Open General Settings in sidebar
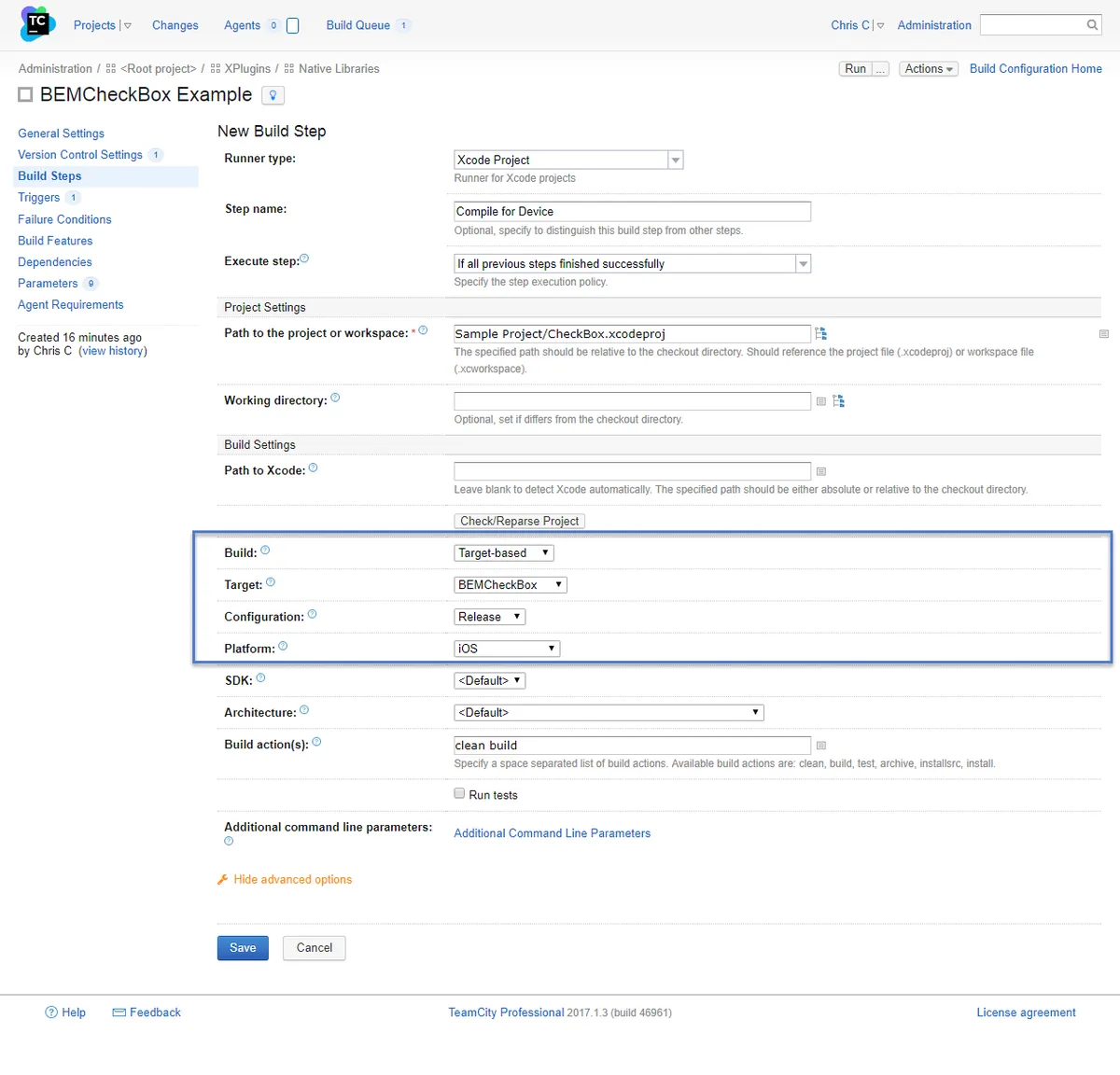 pos(61,133)
